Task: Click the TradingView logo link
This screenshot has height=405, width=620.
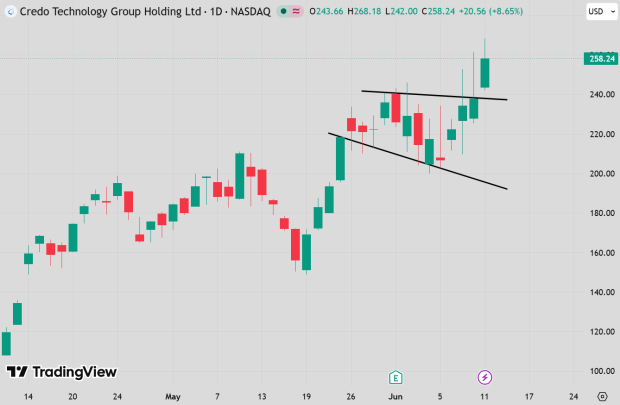Action: (x=62, y=372)
